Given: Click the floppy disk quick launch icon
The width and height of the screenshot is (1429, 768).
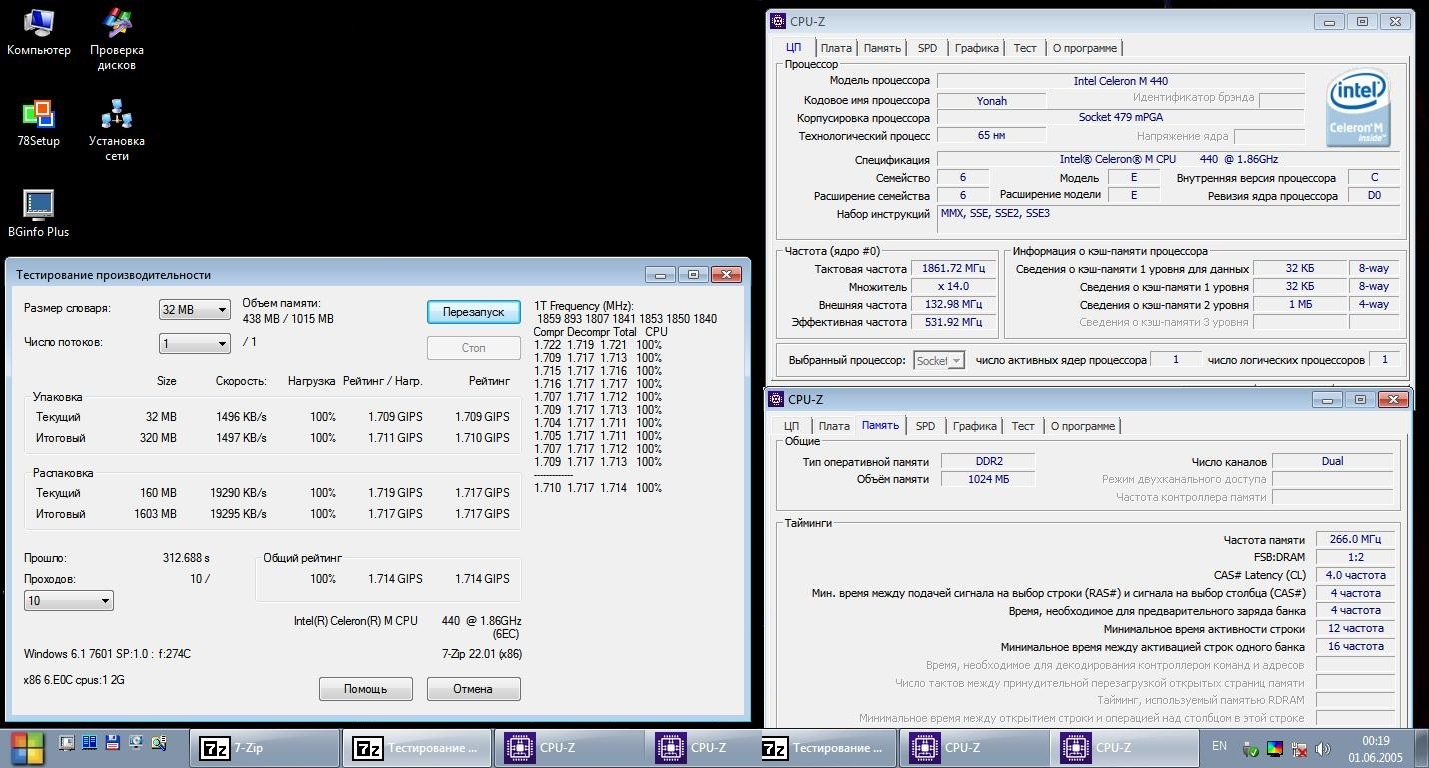Looking at the screenshot, I should tap(113, 743).
